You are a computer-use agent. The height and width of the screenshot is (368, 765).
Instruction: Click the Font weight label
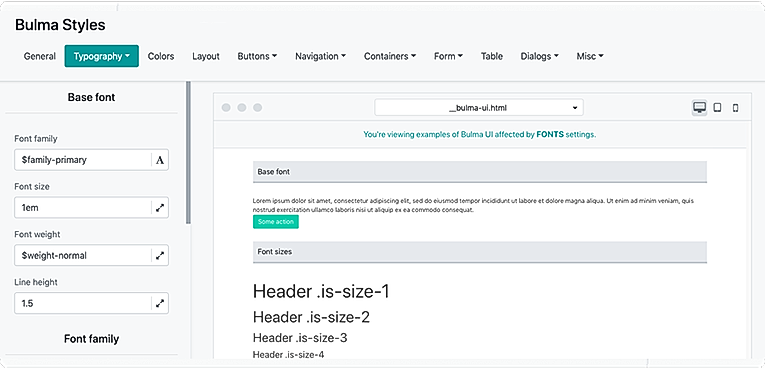(x=38, y=234)
